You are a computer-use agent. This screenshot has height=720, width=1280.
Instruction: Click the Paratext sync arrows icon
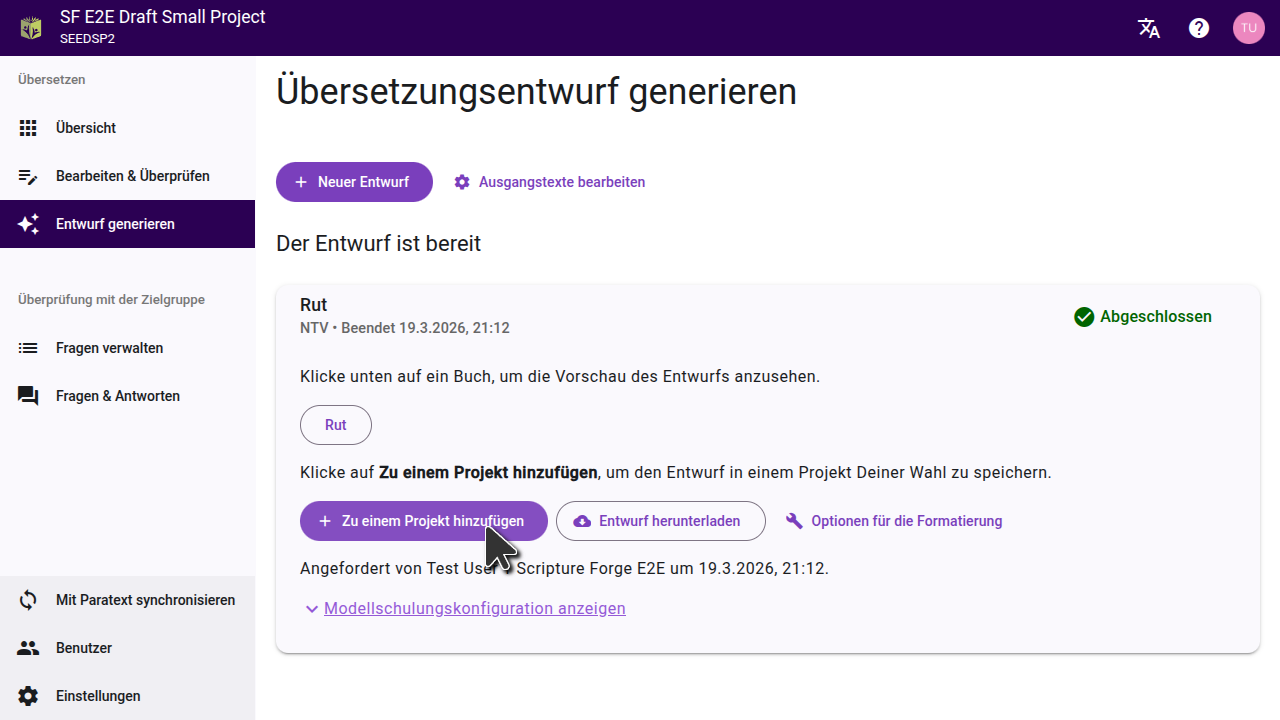click(x=28, y=600)
